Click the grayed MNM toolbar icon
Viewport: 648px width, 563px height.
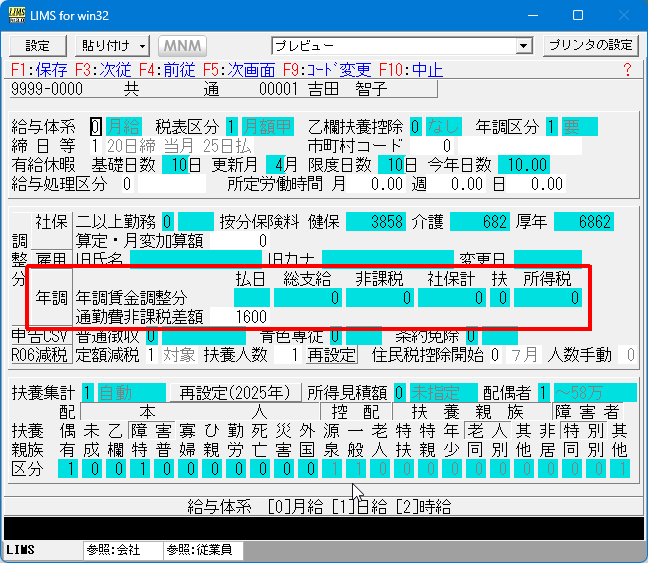pyautogui.click(x=181, y=46)
